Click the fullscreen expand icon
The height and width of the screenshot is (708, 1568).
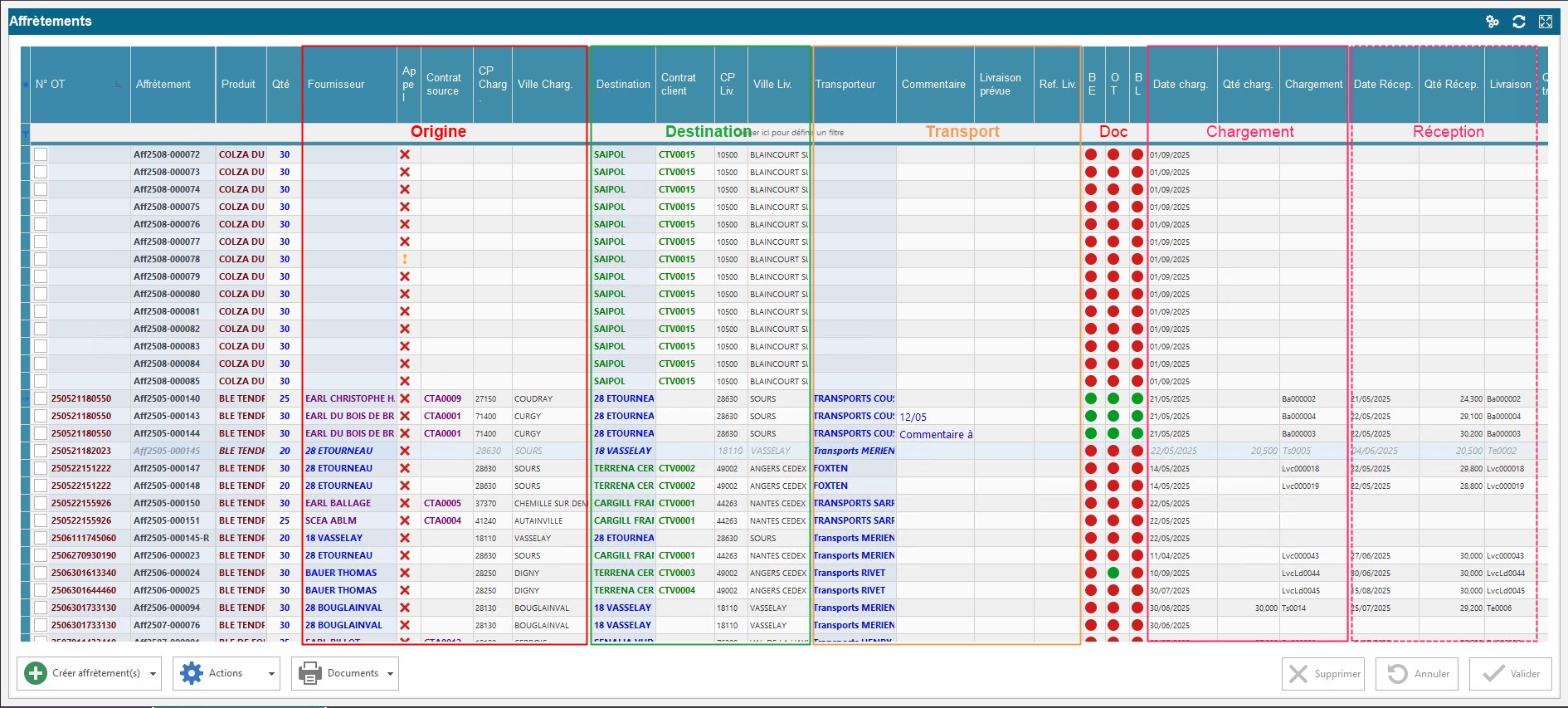point(1545,22)
